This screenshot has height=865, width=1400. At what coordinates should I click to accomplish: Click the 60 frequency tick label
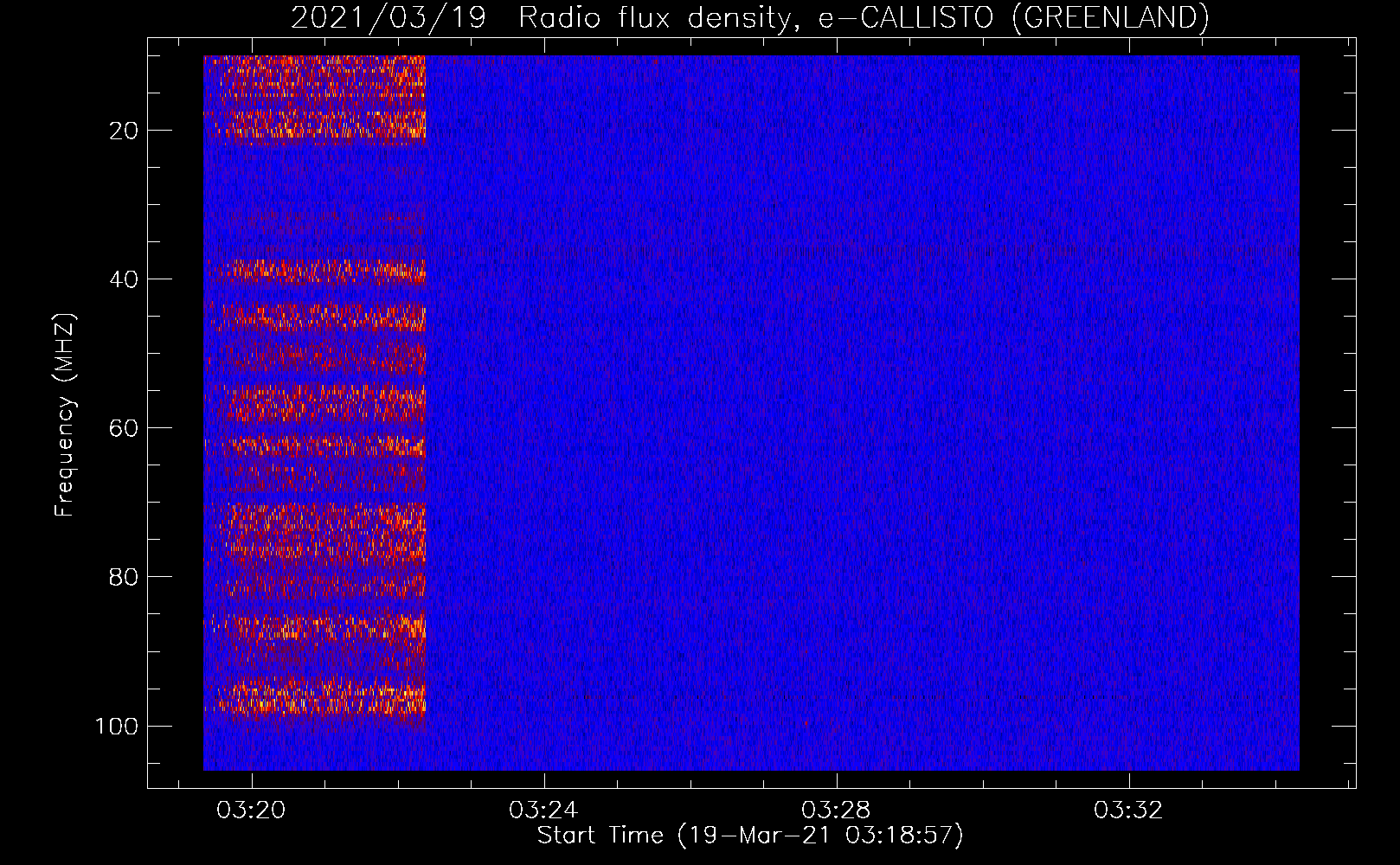click(125, 428)
